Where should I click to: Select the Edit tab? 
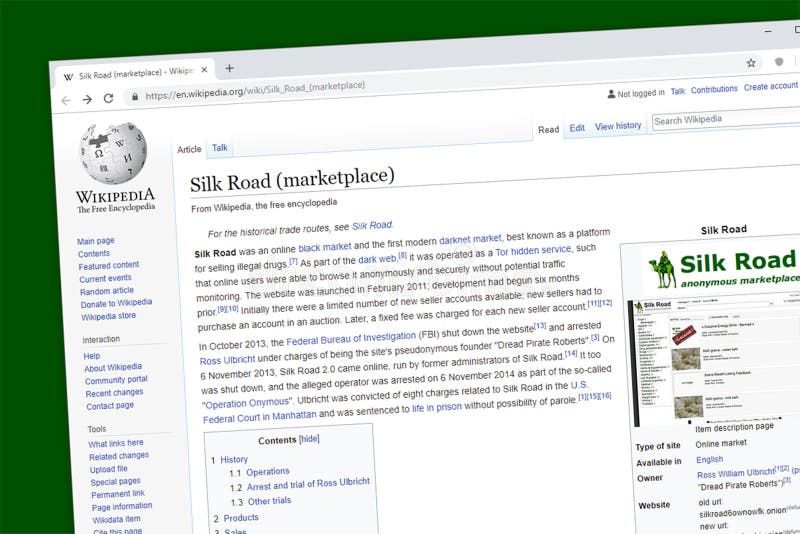point(577,128)
